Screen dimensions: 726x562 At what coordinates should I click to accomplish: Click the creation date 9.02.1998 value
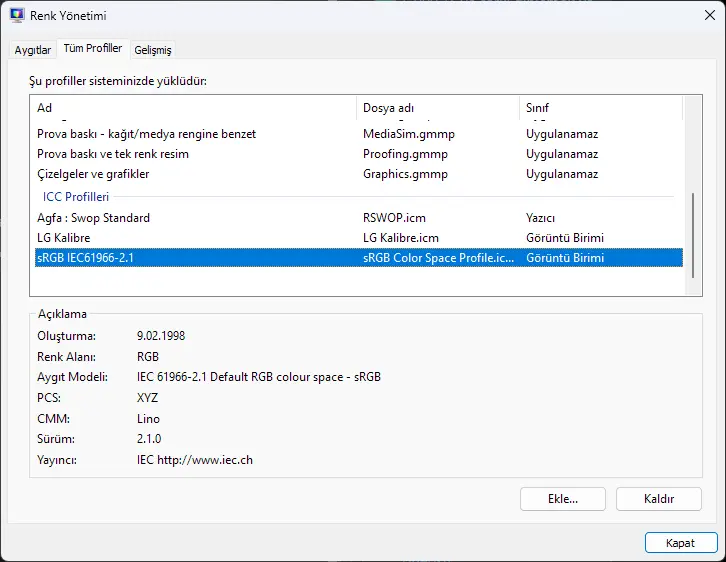161,336
